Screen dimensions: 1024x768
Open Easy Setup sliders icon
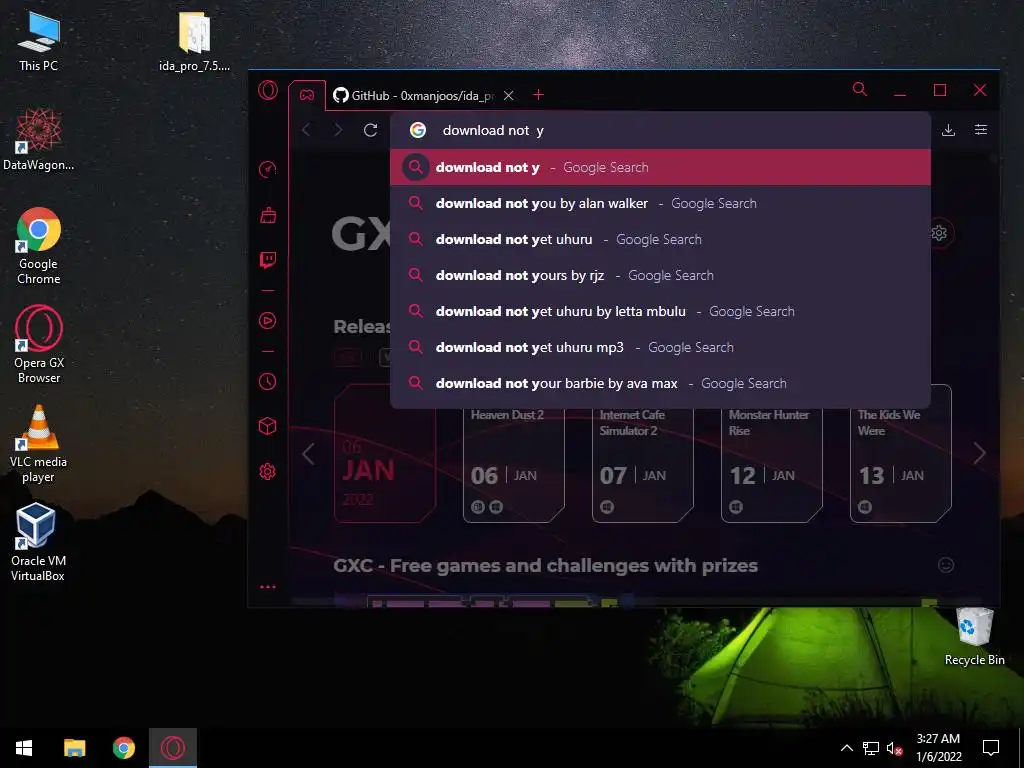coord(981,129)
